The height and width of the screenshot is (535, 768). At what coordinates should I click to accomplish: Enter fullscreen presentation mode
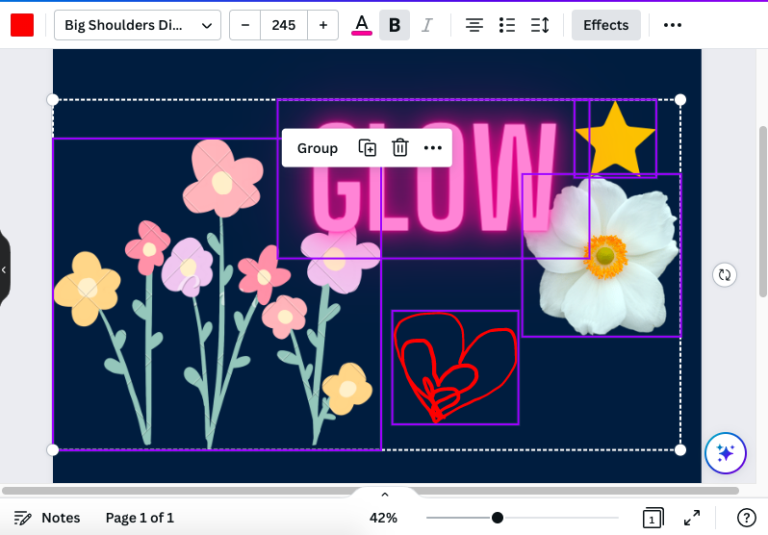click(x=692, y=518)
